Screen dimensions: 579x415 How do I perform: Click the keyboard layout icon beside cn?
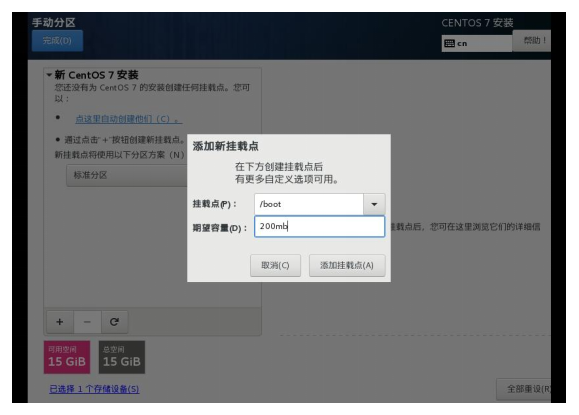pyautogui.click(x=449, y=44)
